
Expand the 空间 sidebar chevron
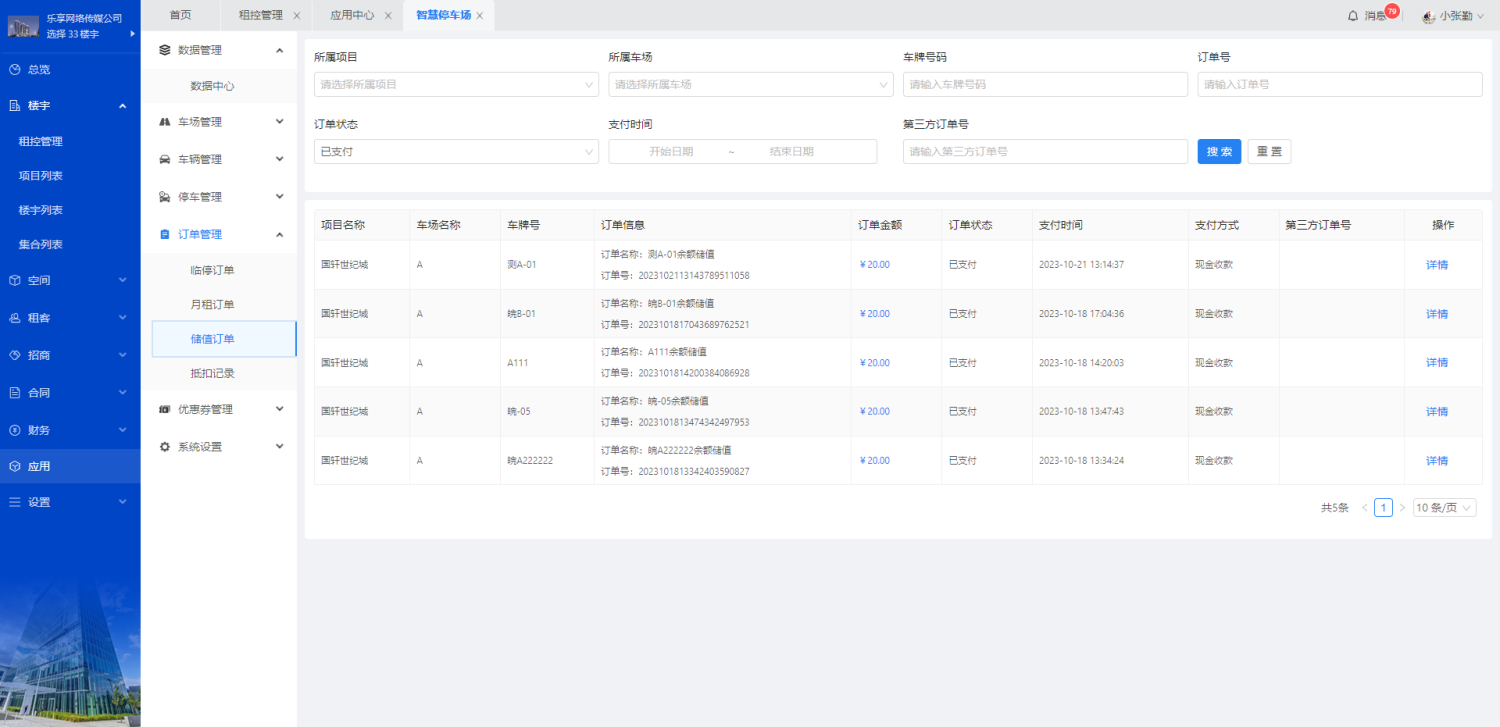pyautogui.click(x=122, y=280)
